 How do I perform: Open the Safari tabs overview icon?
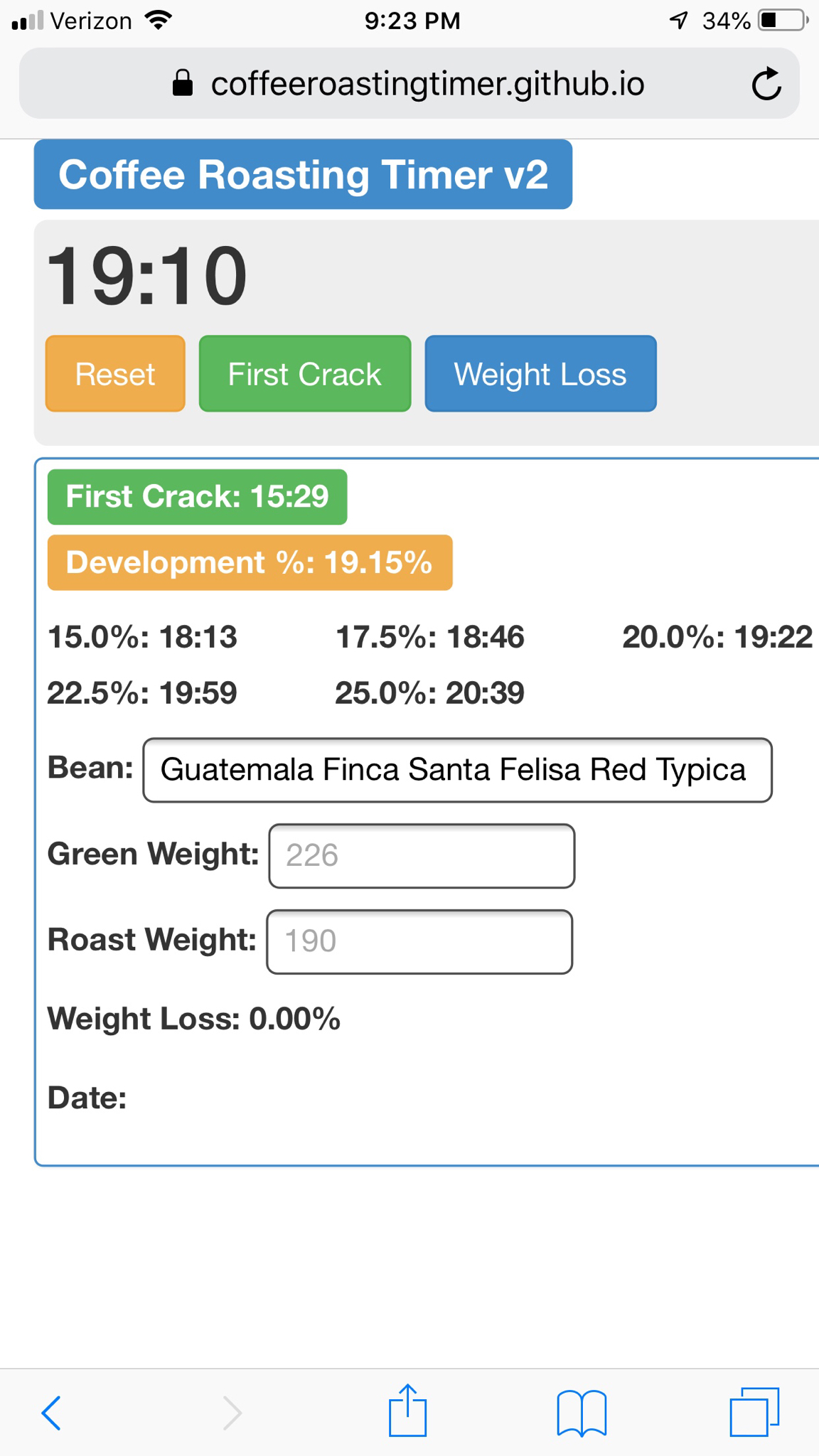click(x=754, y=1411)
